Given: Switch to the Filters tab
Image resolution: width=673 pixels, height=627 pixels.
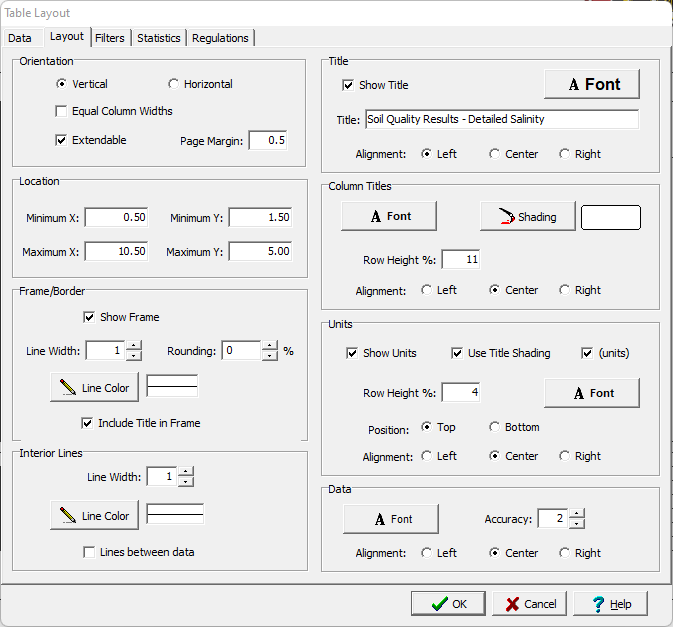Looking at the screenshot, I should pyautogui.click(x=110, y=38).
